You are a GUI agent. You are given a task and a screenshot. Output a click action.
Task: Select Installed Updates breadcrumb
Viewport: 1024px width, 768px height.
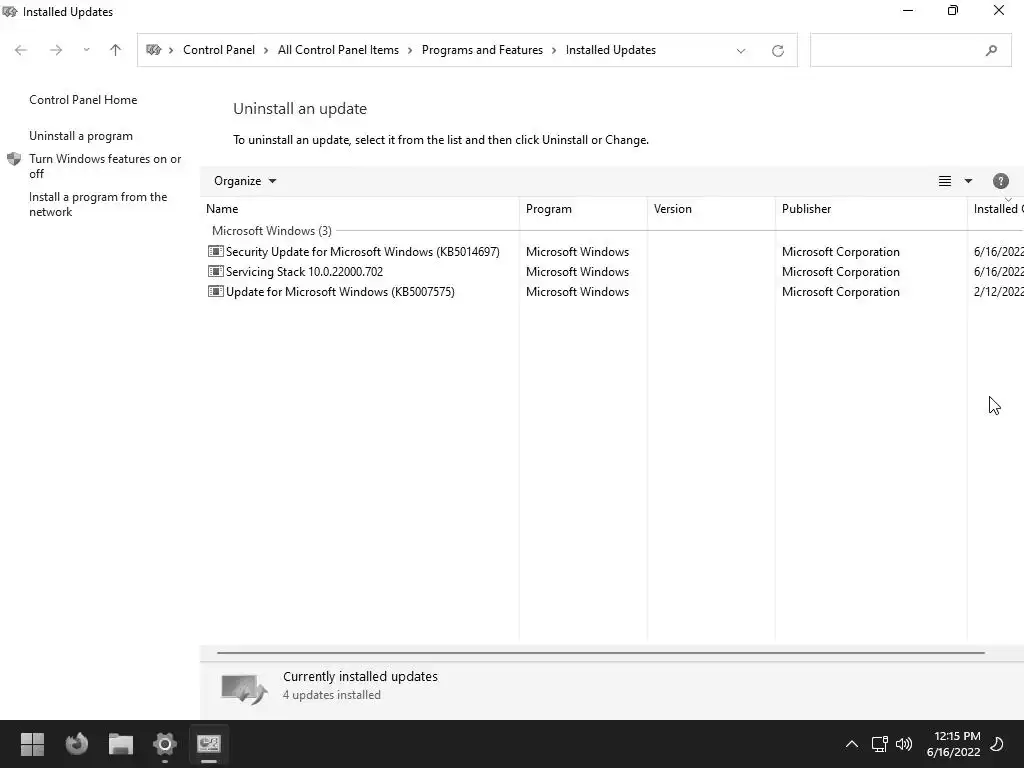pos(611,50)
